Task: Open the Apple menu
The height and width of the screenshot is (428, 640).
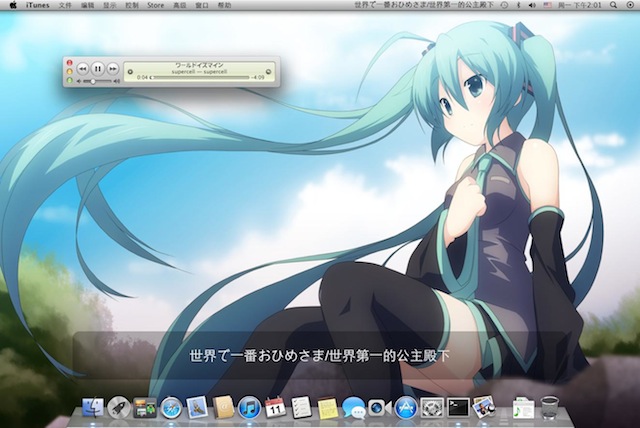Action: pyautogui.click(x=11, y=5)
